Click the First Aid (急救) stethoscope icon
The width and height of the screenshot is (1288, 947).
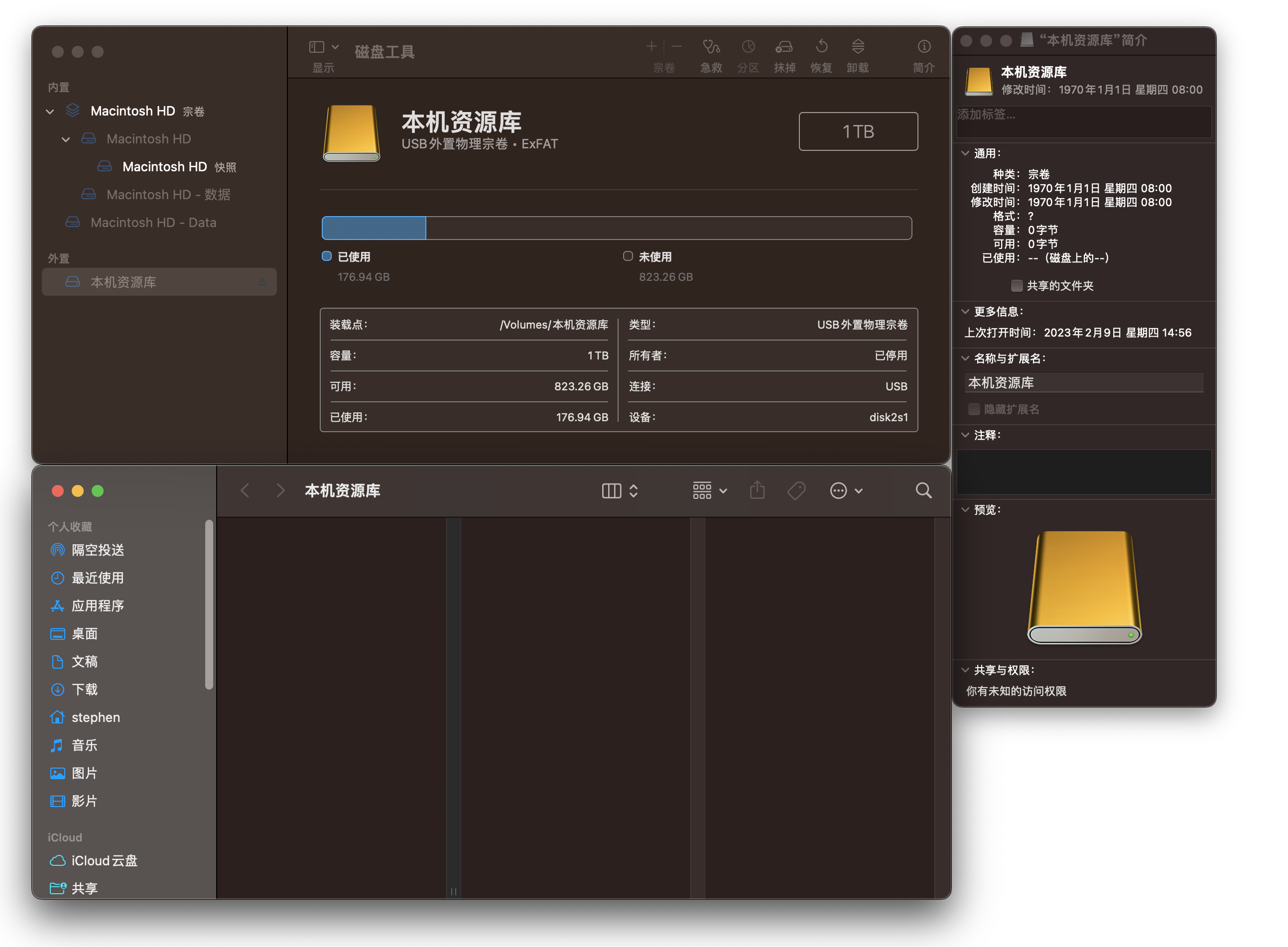point(711,46)
